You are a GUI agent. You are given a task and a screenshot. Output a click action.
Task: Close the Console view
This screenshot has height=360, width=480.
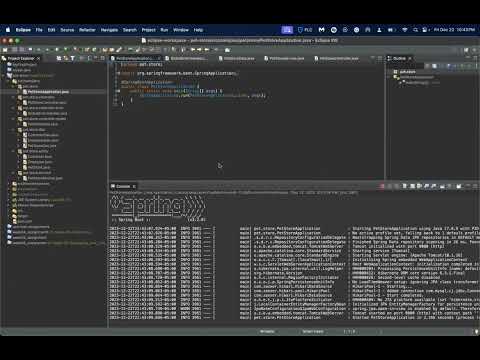[x=134, y=186]
